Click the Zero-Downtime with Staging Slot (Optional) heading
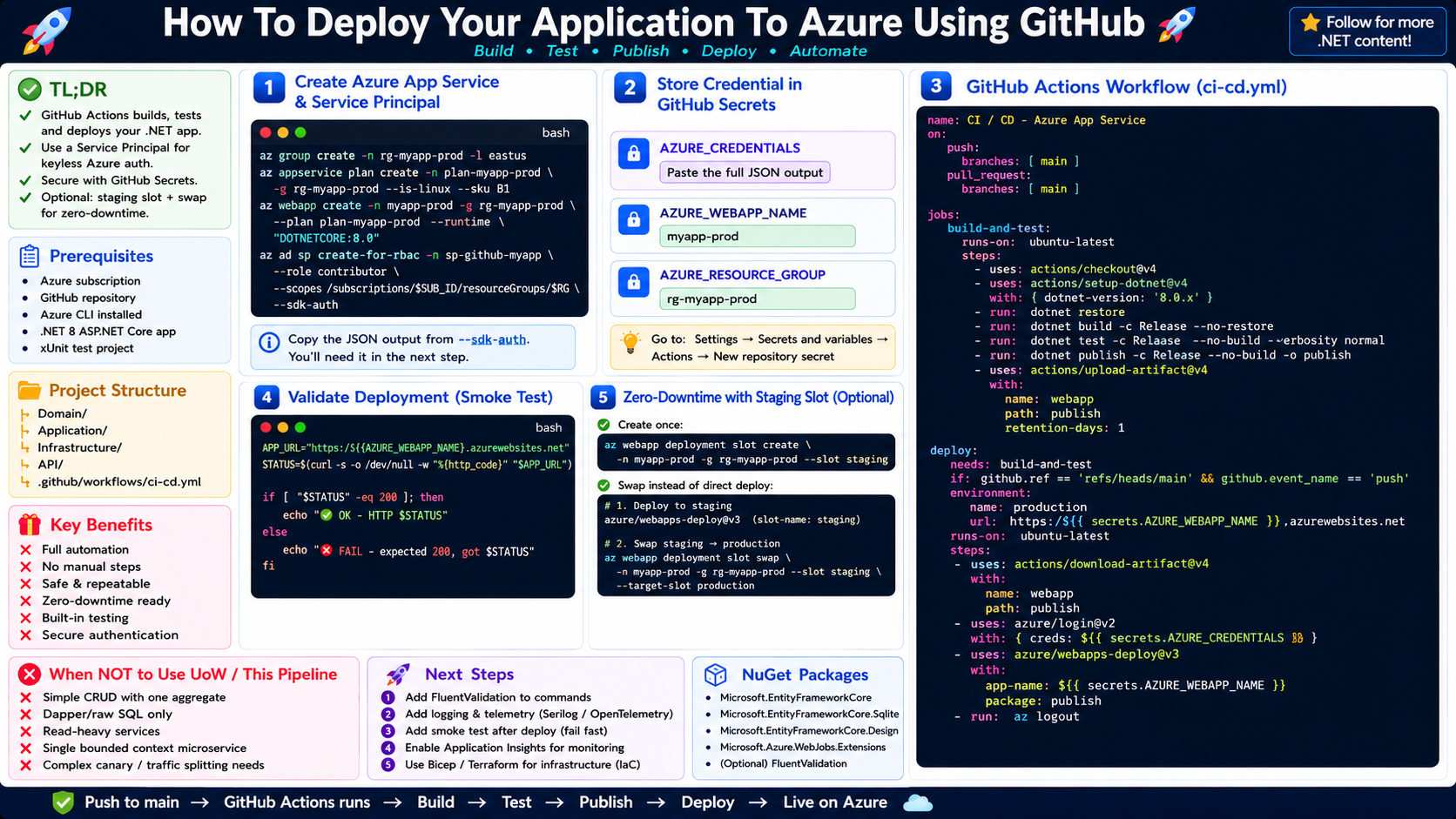This screenshot has height=819, width=1456. pos(758,397)
